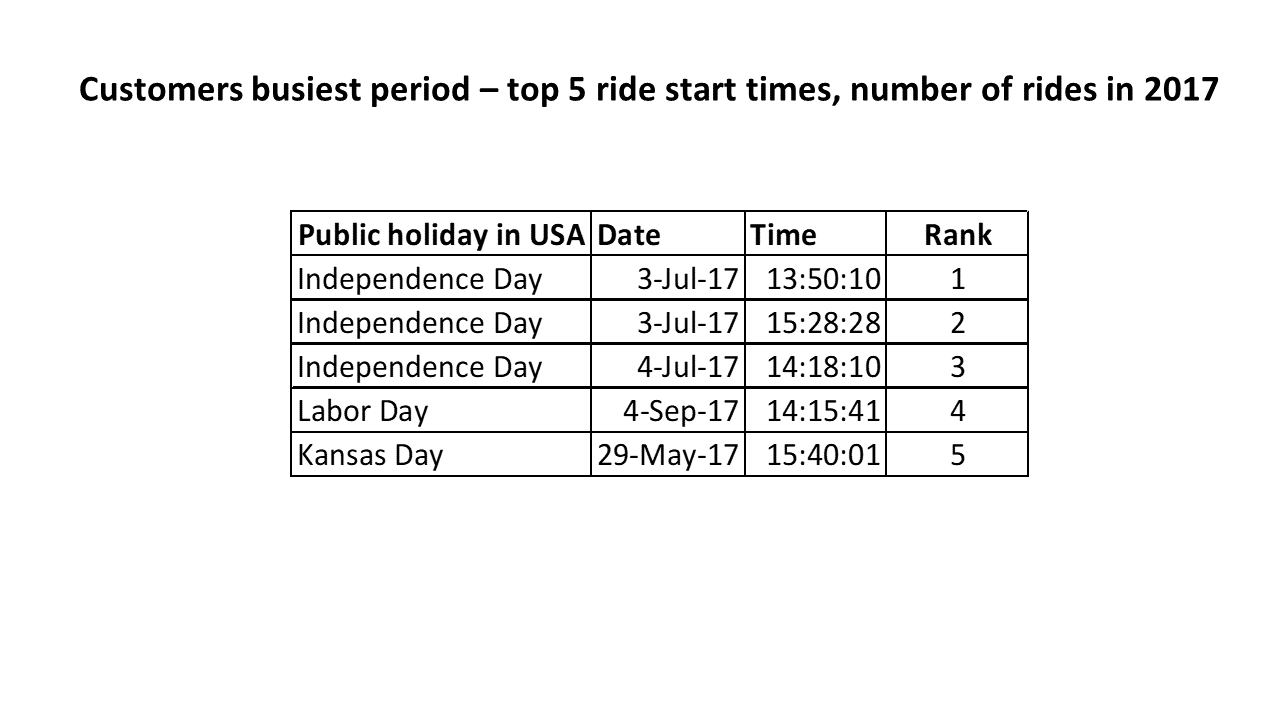This screenshot has height=720, width=1280.
Task: Select the 4-Sep-17 date cell
Action: (668, 410)
